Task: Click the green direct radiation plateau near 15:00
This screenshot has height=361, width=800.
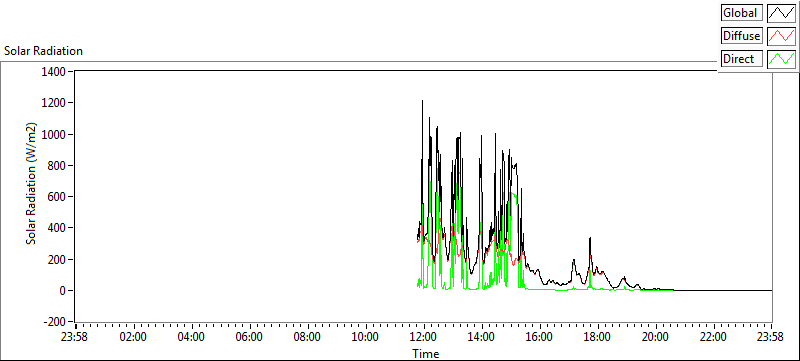Action: pyautogui.click(x=513, y=194)
